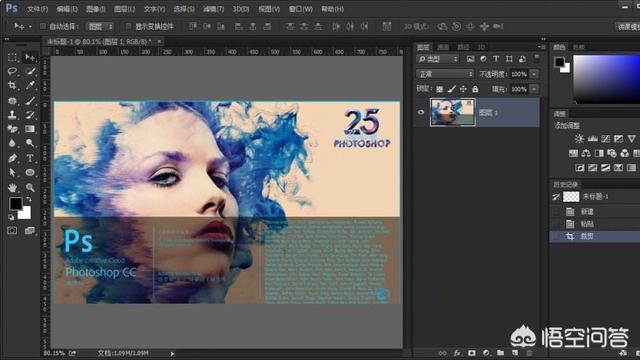Select 粘贴 history state

(587, 224)
